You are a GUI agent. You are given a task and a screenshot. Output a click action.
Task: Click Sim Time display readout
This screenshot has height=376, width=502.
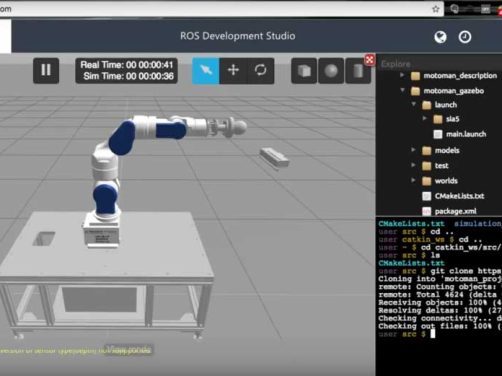128,76
